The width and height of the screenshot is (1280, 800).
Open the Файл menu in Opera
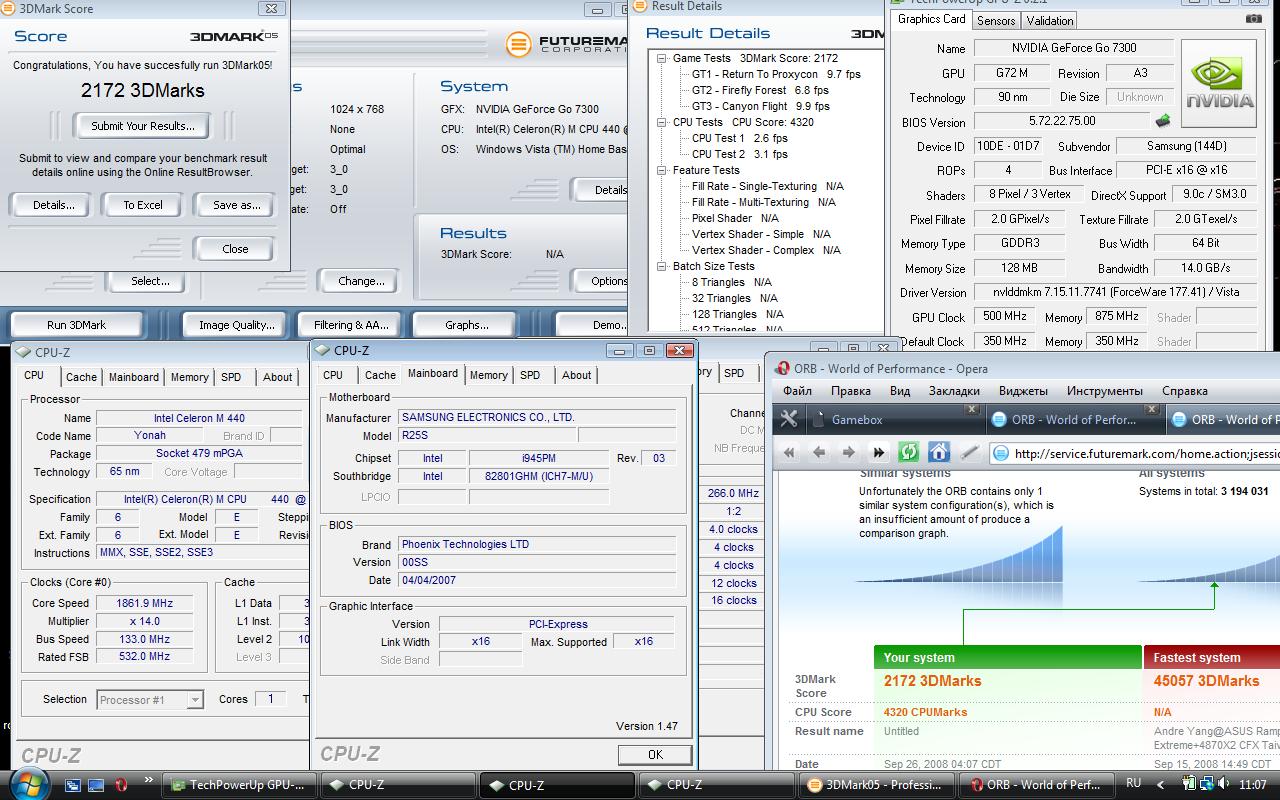(x=797, y=391)
